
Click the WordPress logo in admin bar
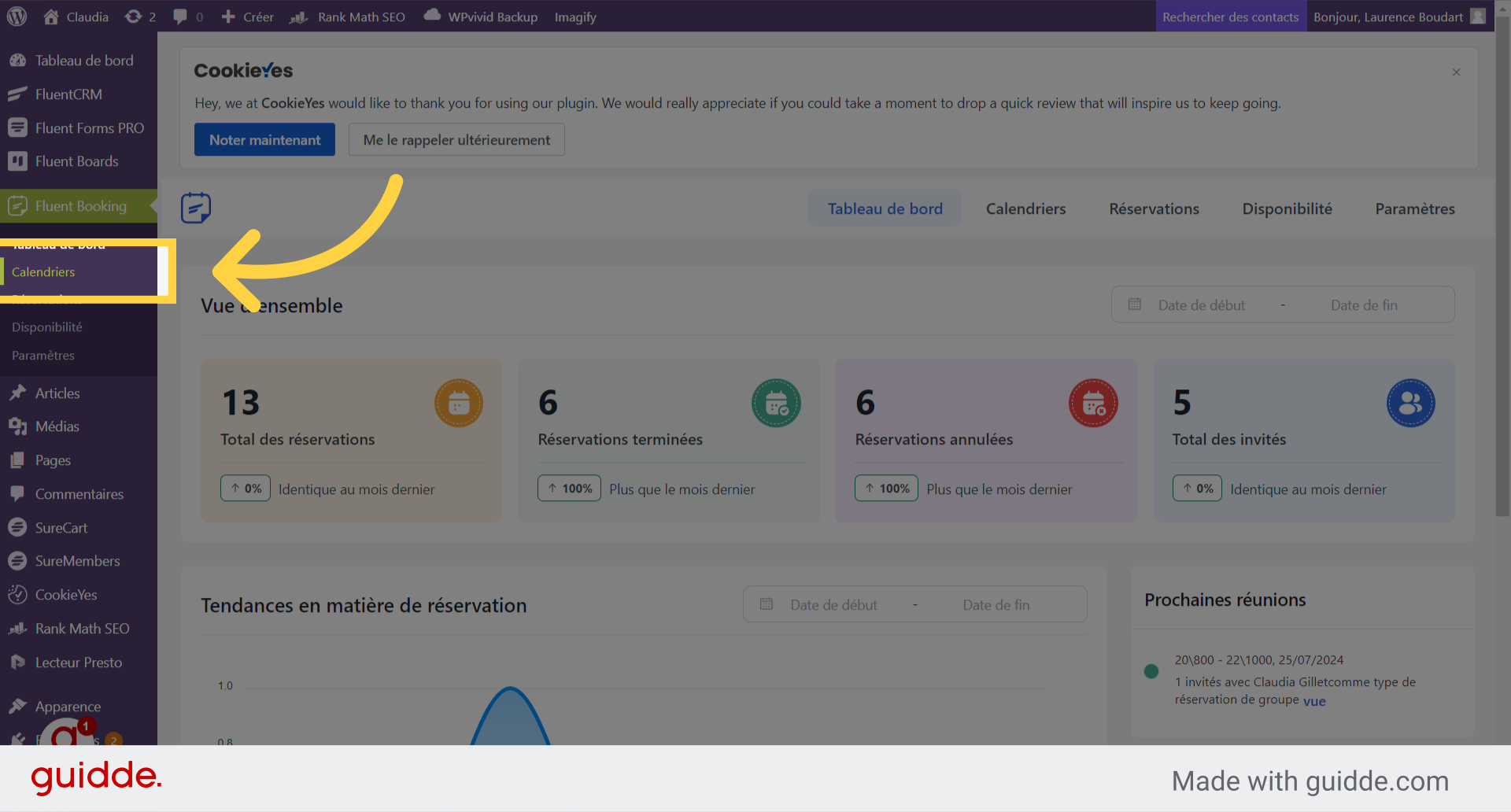click(x=17, y=17)
